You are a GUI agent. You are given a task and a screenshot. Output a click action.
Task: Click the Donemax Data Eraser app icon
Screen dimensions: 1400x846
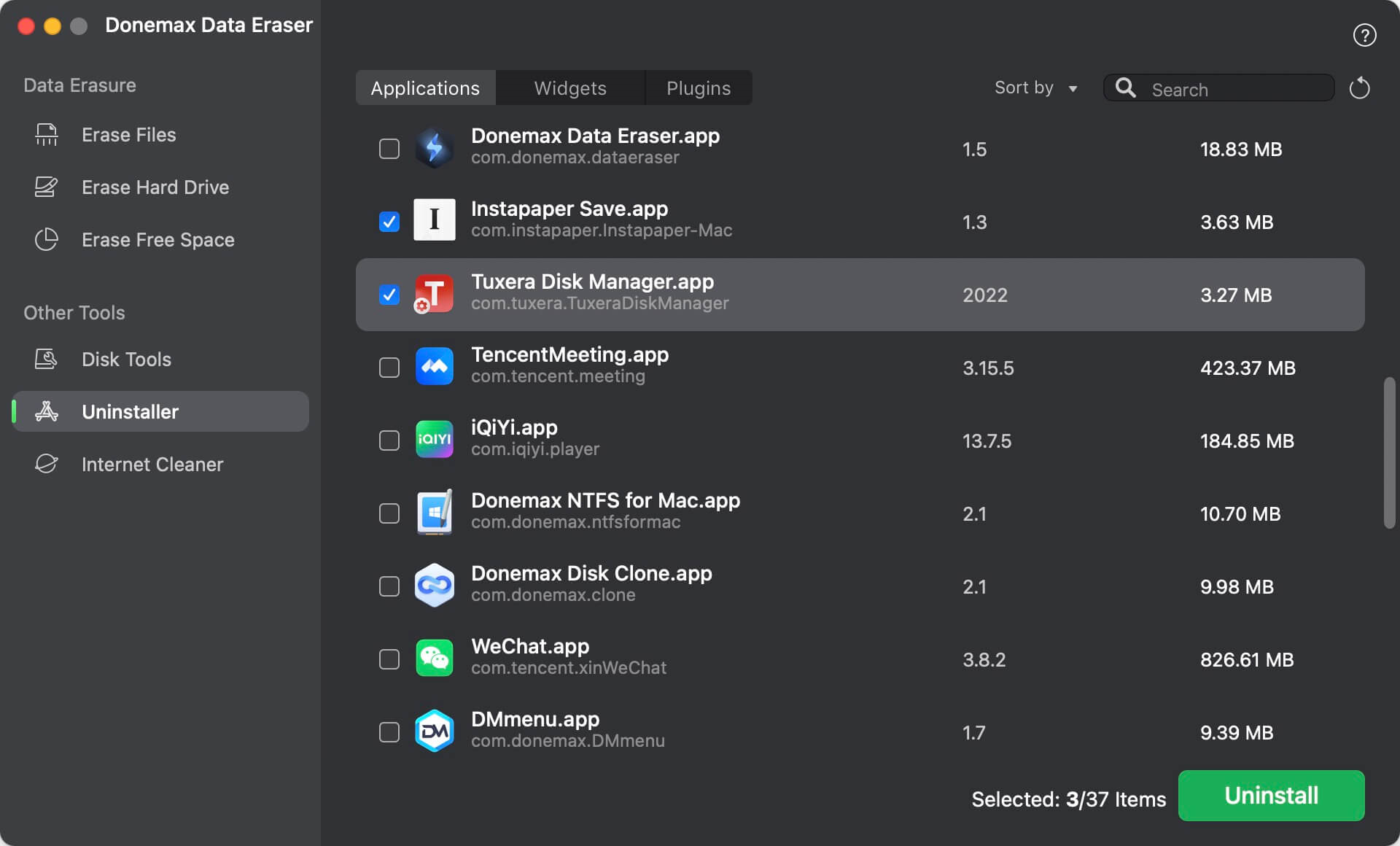tap(435, 148)
